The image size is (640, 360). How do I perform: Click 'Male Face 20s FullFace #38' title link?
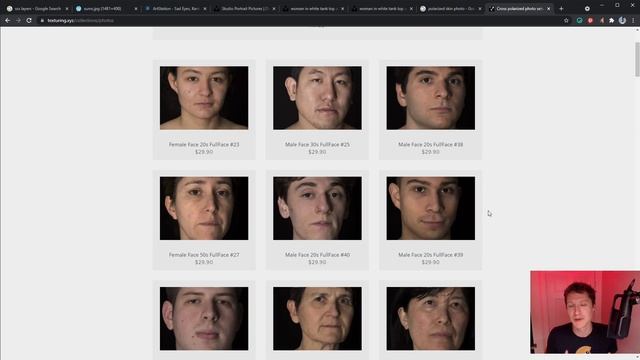coord(431,144)
